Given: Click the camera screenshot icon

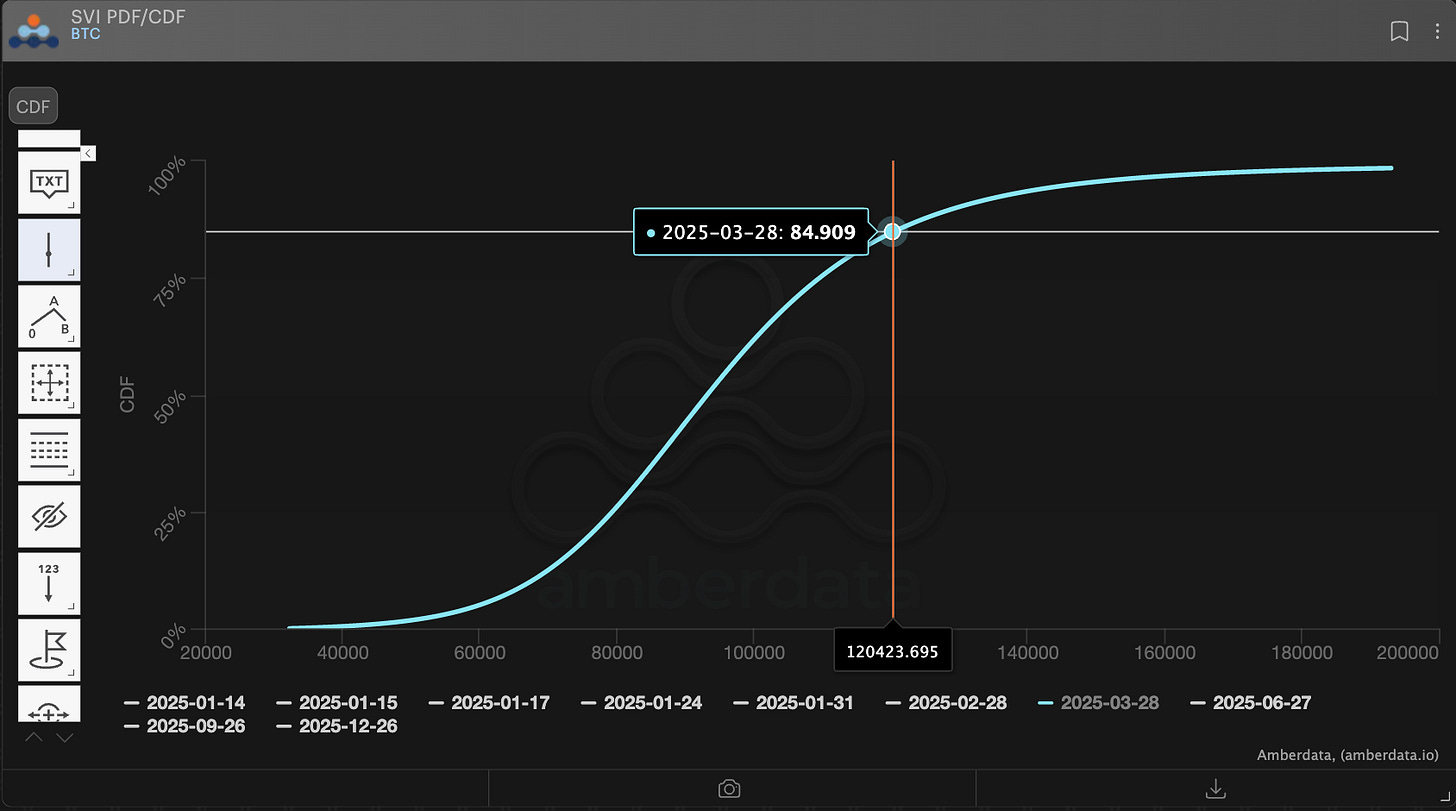Looking at the screenshot, I should click(730, 789).
